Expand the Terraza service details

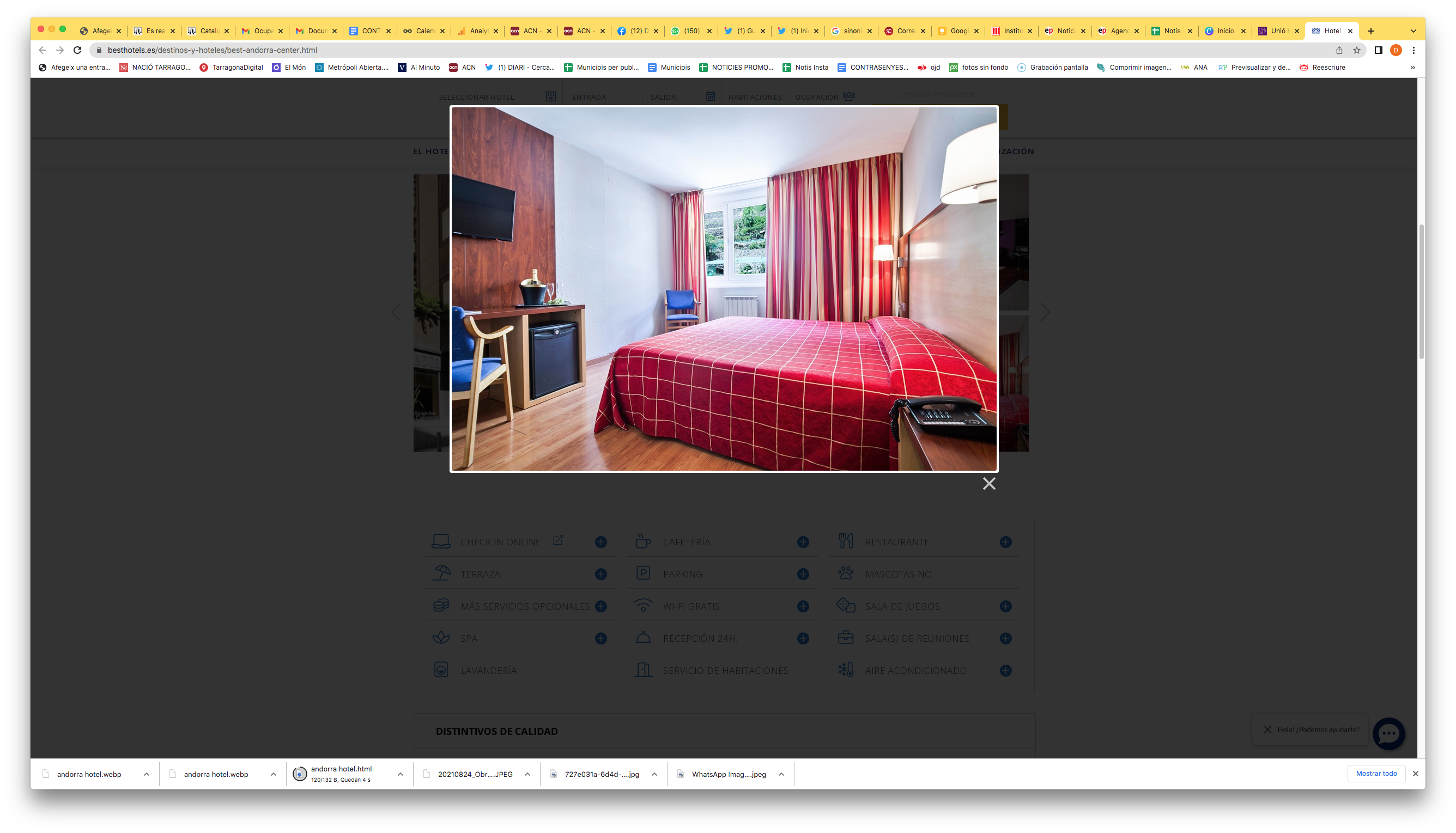click(x=600, y=574)
